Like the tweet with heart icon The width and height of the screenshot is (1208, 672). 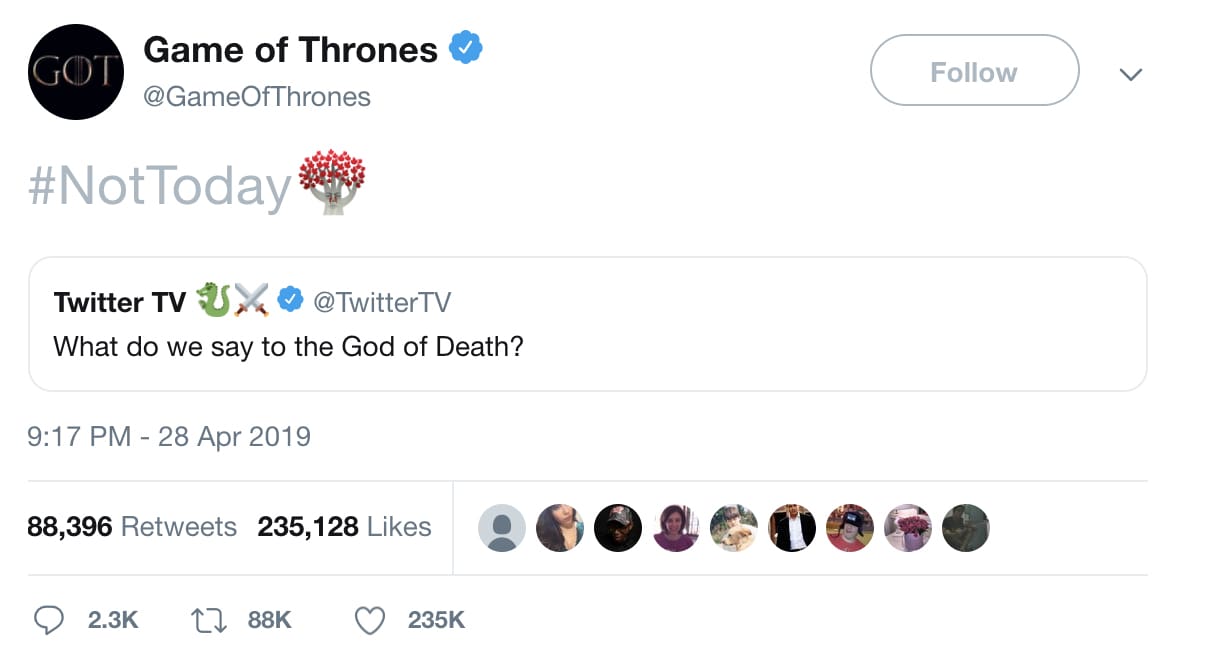point(370,620)
